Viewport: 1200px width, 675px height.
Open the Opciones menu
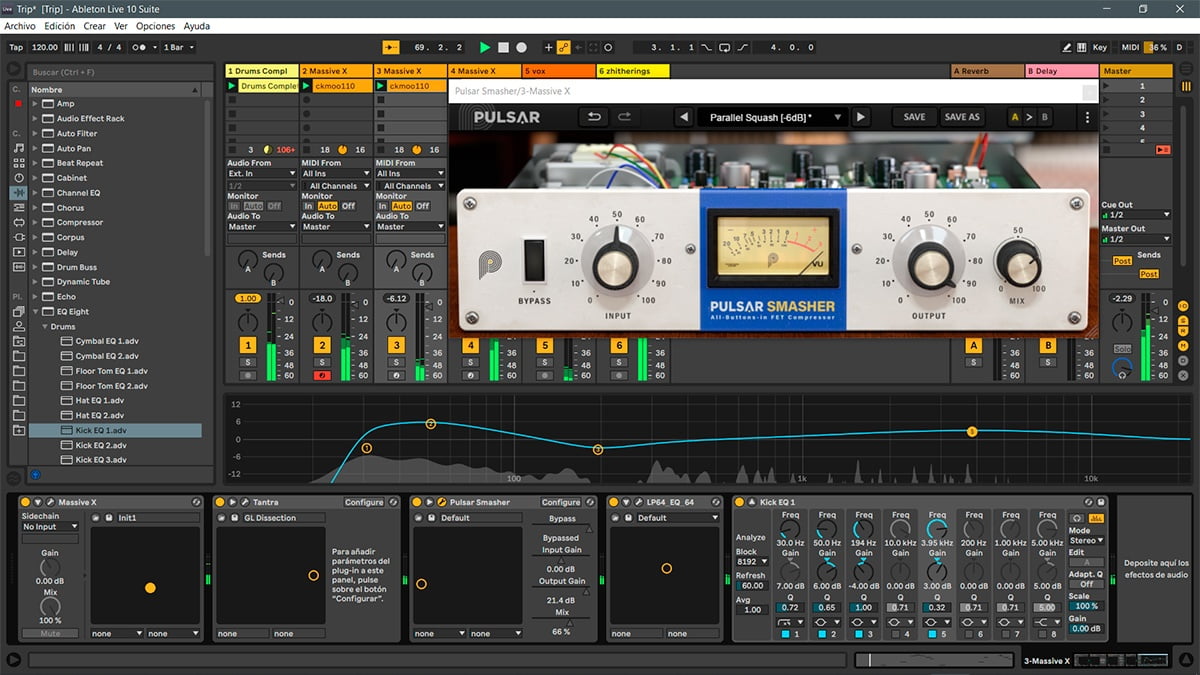point(155,26)
